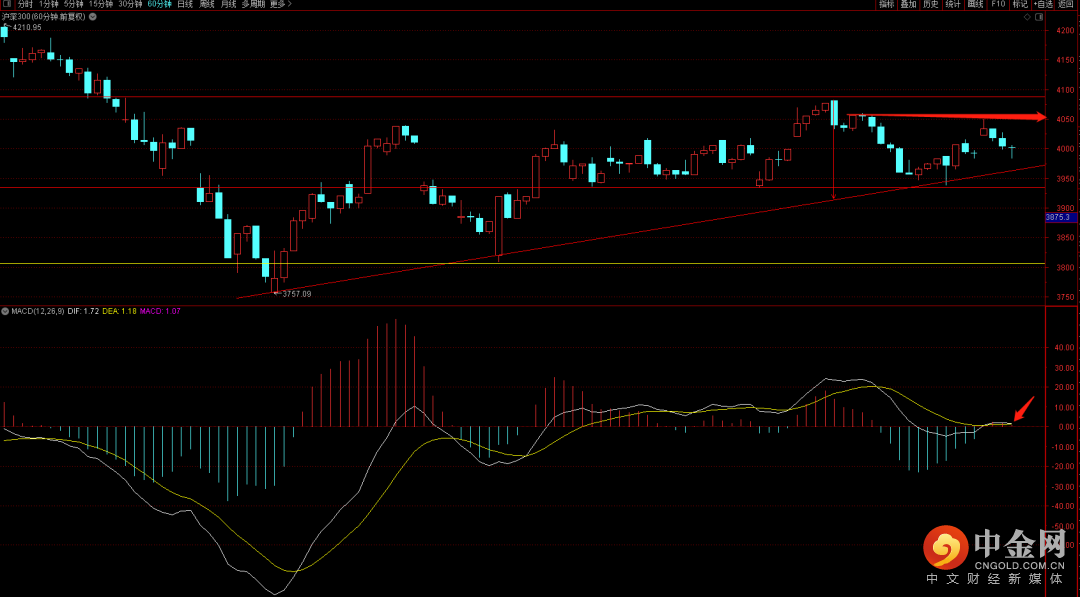The image size is (1080, 597).
Task: Select the 1分钟 period tab
Action: pyautogui.click(x=49, y=4)
